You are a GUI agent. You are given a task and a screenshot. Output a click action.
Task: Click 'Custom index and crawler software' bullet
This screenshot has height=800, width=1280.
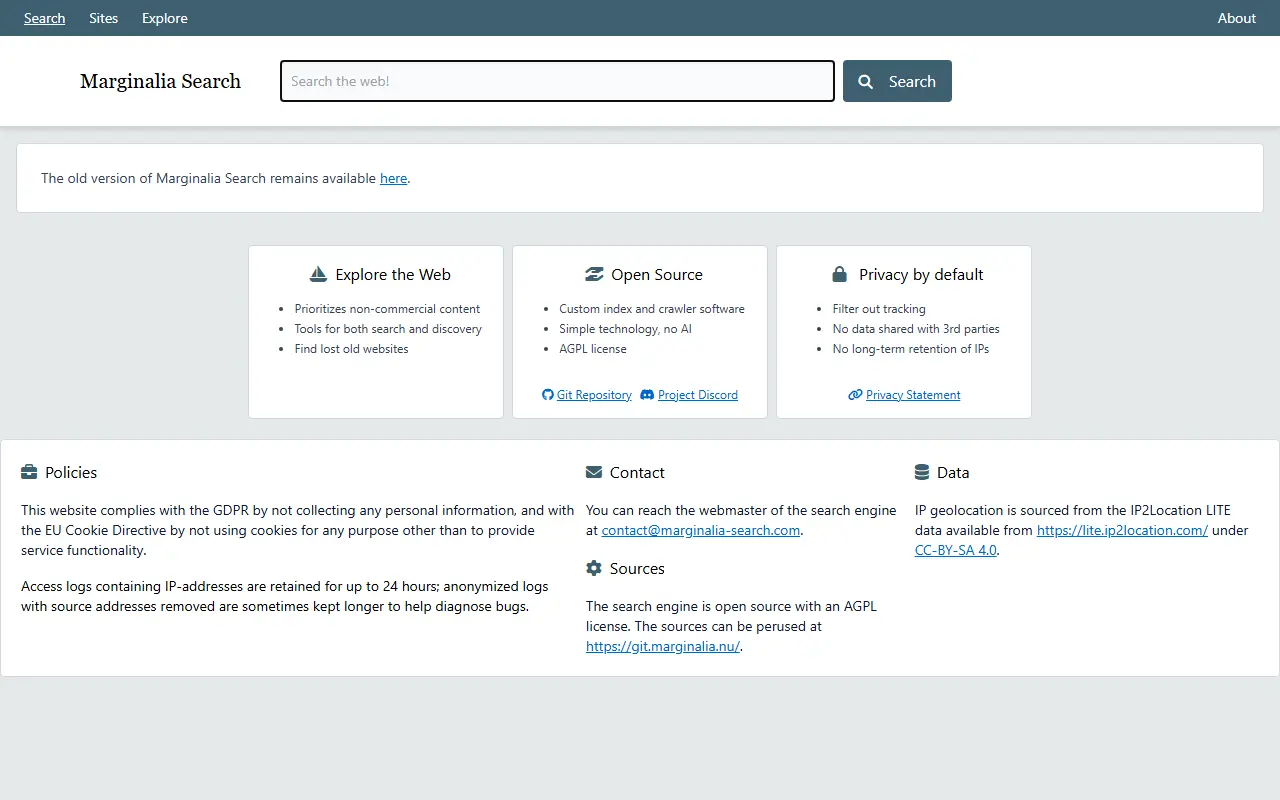pyautogui.click(x=652, y=309)
